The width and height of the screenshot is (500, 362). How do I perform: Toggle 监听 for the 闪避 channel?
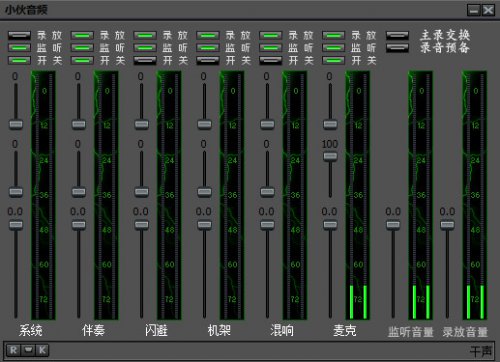tap(145, 48)
